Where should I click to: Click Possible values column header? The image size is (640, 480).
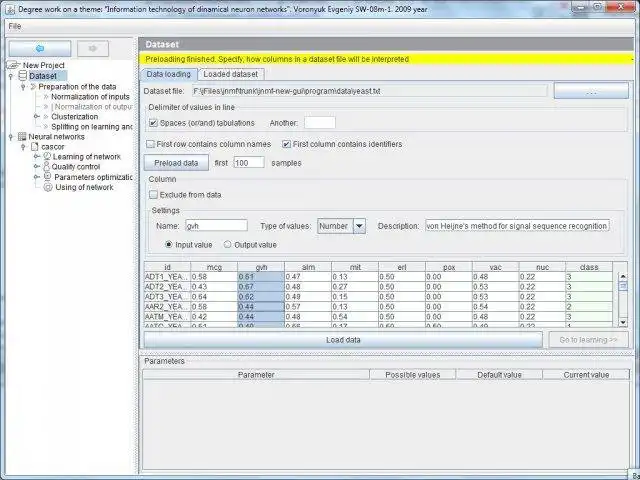(x=413, y=375)
